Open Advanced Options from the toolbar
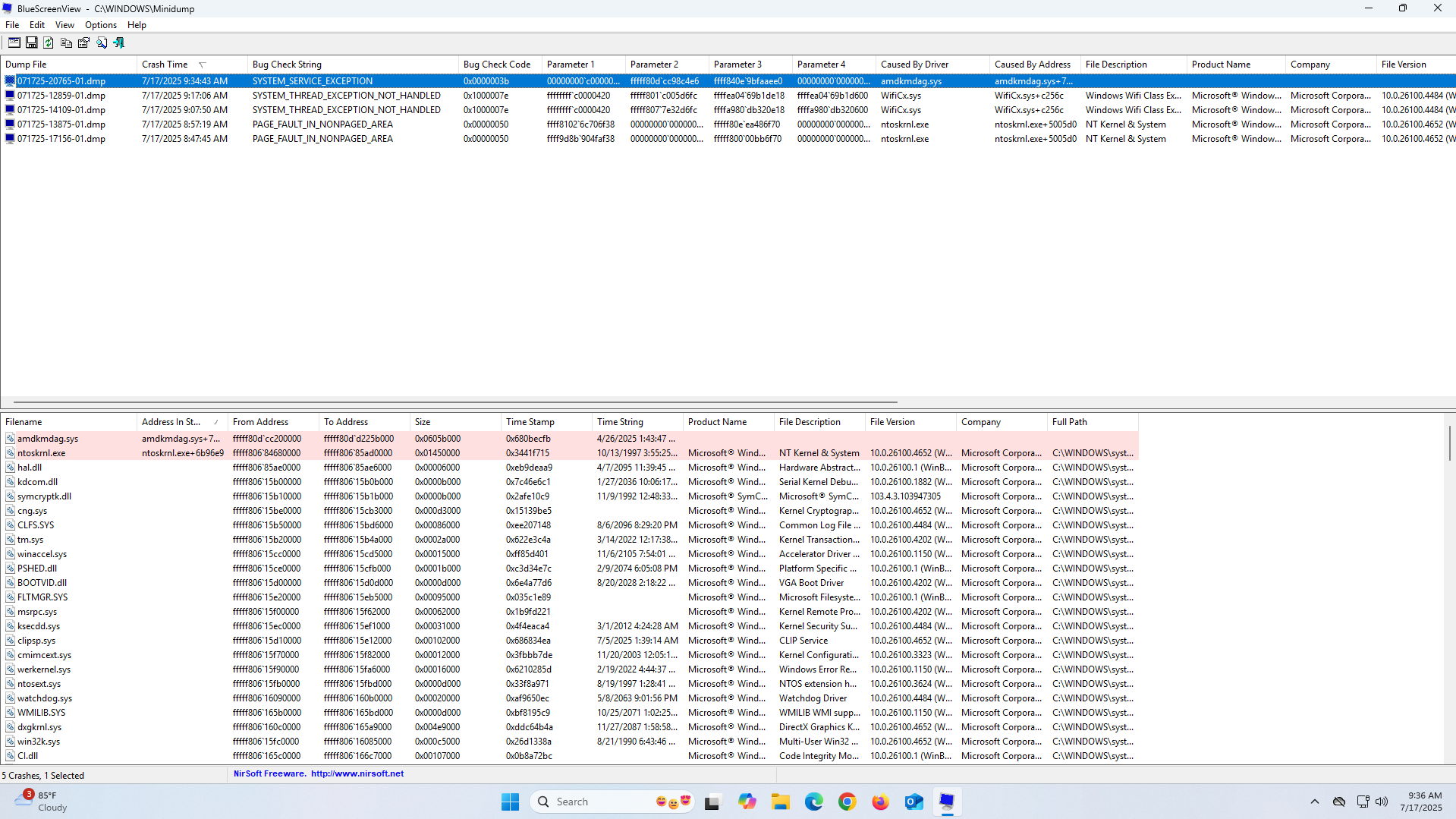Image resolution: width=1456 pixels, height=819 pixels. point(14,43)
